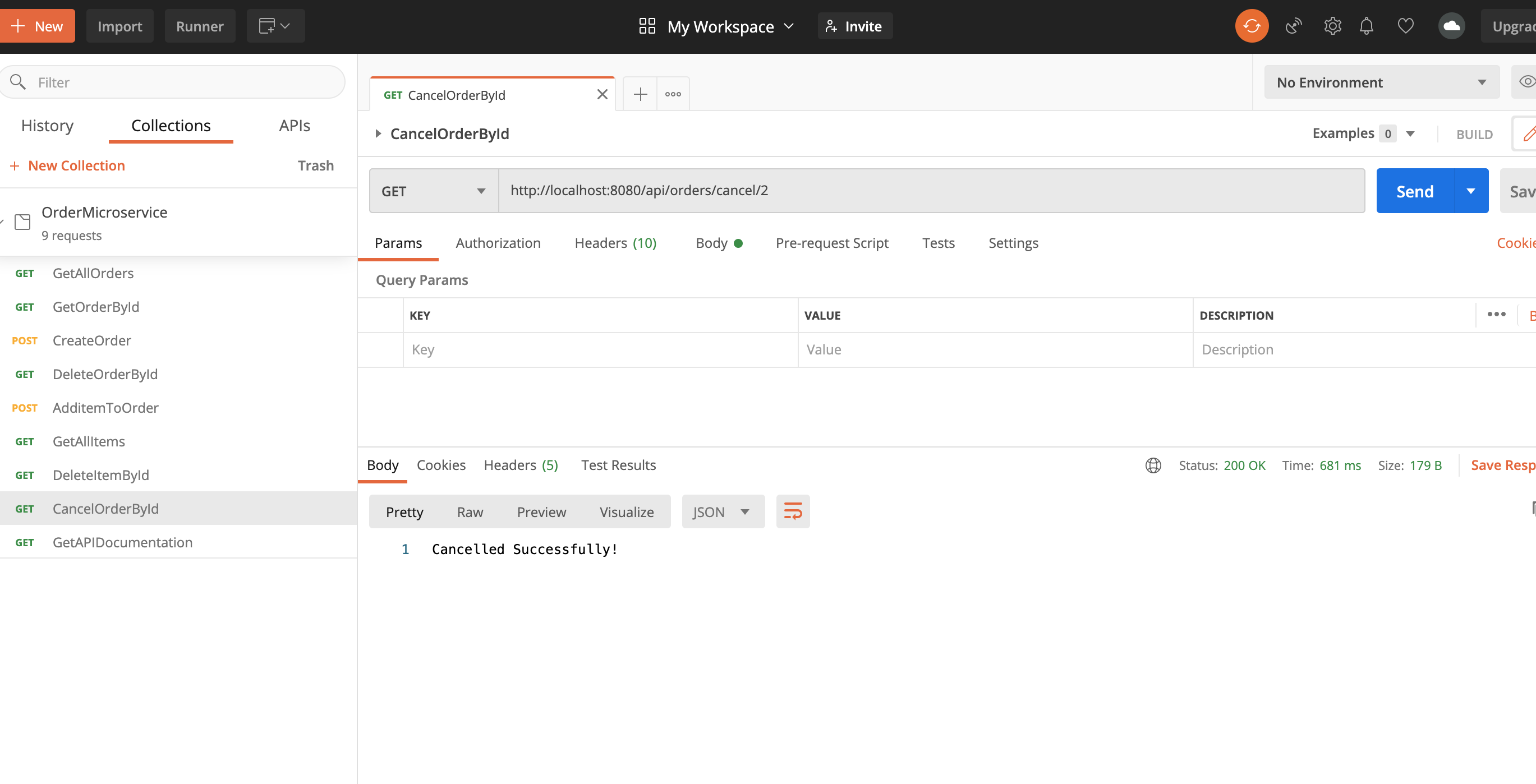Click the request URL input field
The height and width of the screenshot is (784, 1536).
point(930,191)
